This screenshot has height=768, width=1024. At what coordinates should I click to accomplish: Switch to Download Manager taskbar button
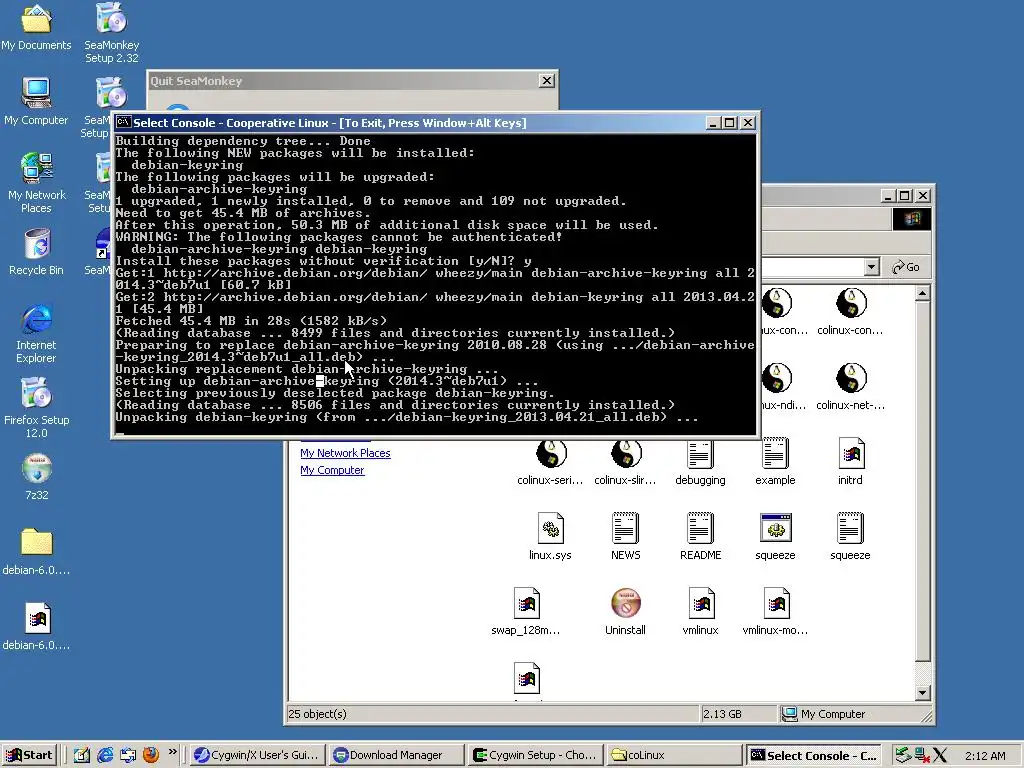pyautogui.click(x=396, y=756)
